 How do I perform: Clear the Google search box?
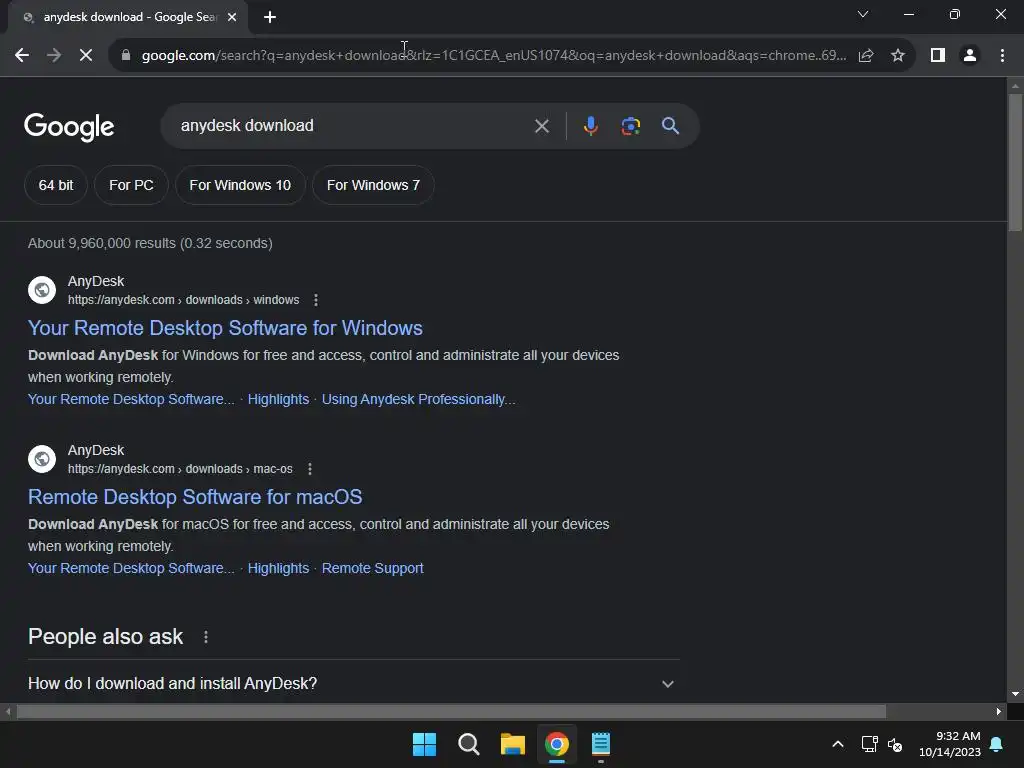click(541, 126)
